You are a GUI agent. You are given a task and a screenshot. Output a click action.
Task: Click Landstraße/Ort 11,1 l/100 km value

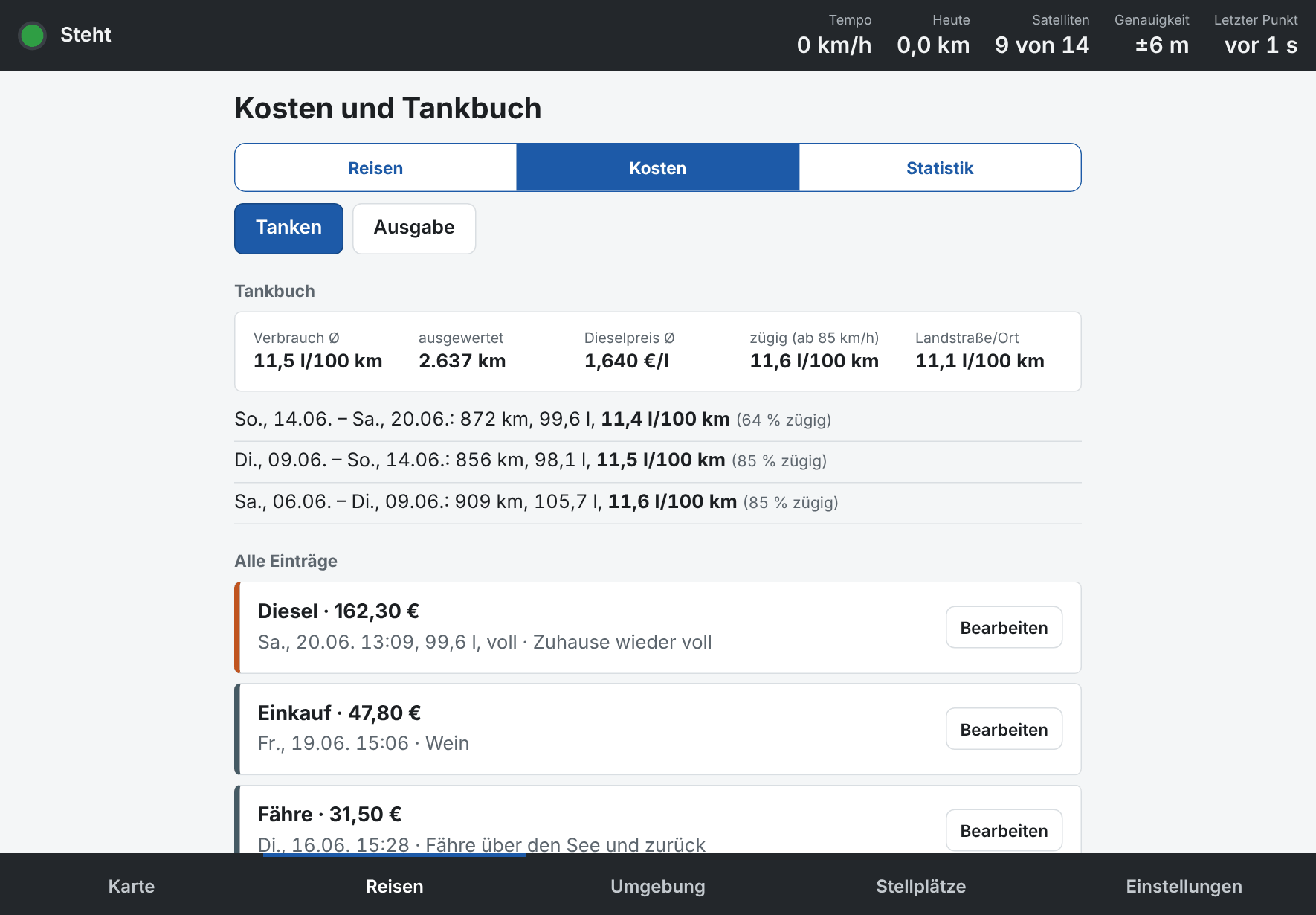tap(980, 362)
